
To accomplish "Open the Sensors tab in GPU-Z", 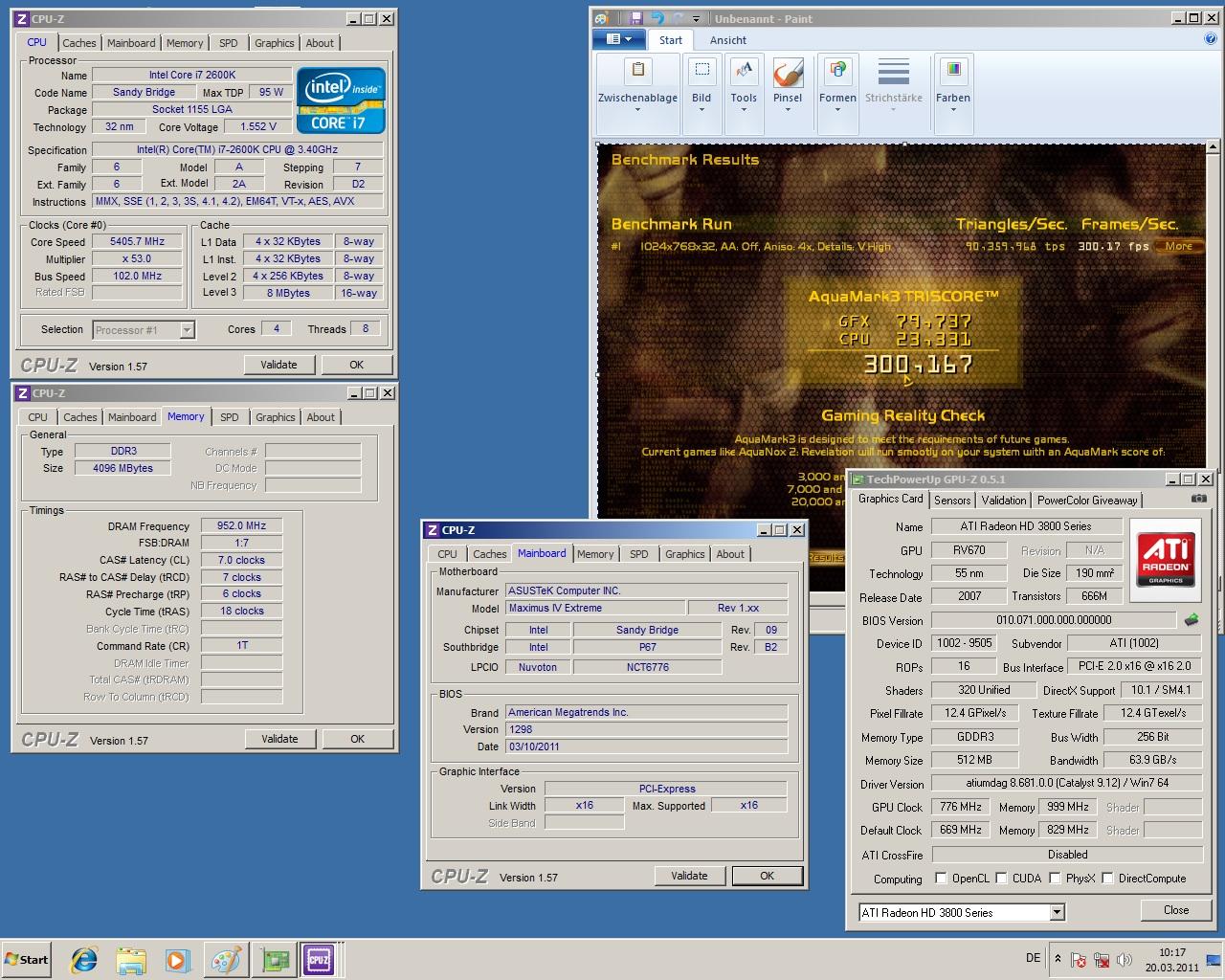I will click(952, 500).
